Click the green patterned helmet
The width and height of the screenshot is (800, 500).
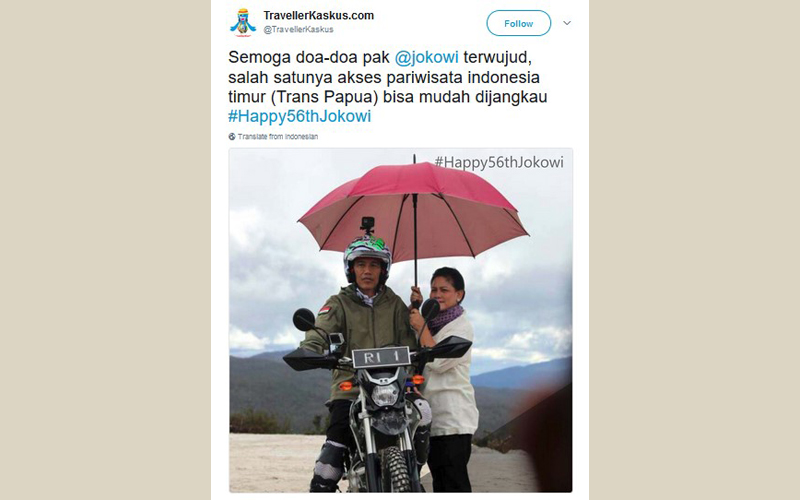pos(367,254)
